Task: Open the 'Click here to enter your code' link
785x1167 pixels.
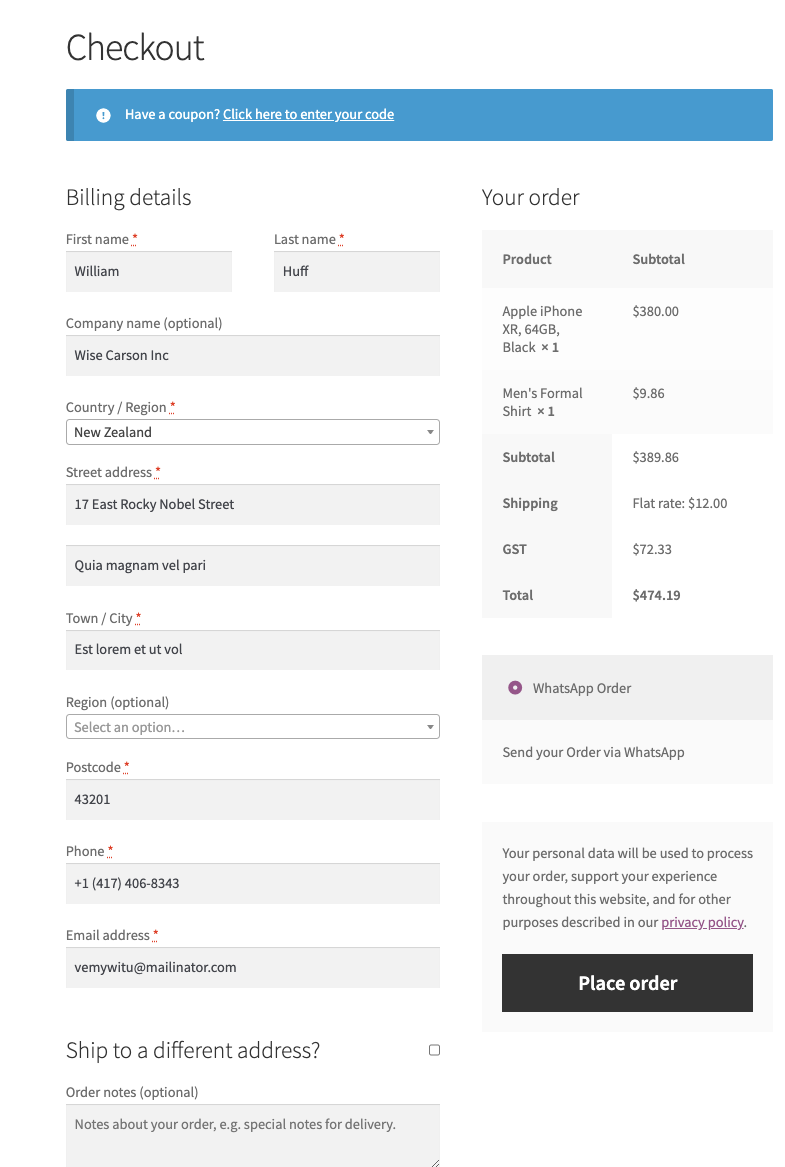Action: click(x=308, y=115)
